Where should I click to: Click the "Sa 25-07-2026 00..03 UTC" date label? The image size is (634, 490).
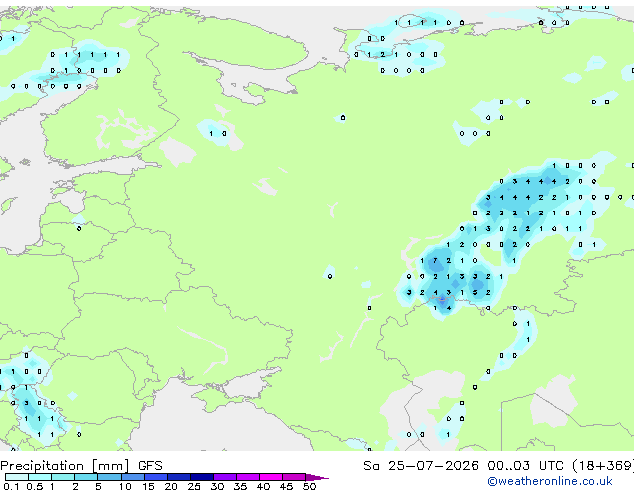click(463, 466)
